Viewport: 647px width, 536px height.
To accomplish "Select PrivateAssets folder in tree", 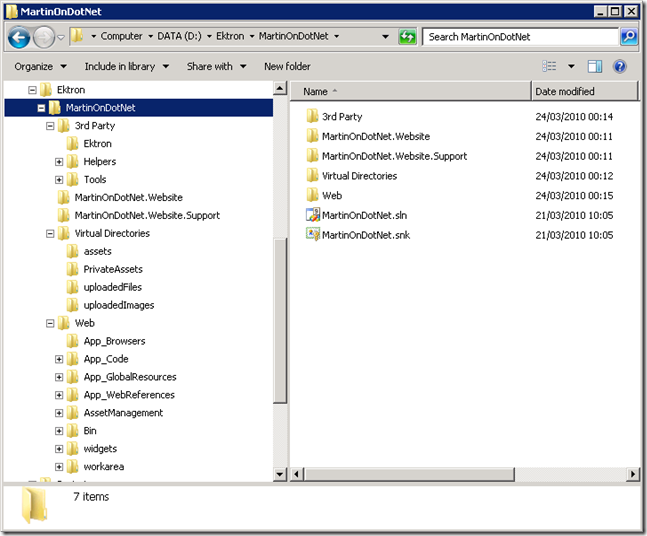I will tap(104, 269).
